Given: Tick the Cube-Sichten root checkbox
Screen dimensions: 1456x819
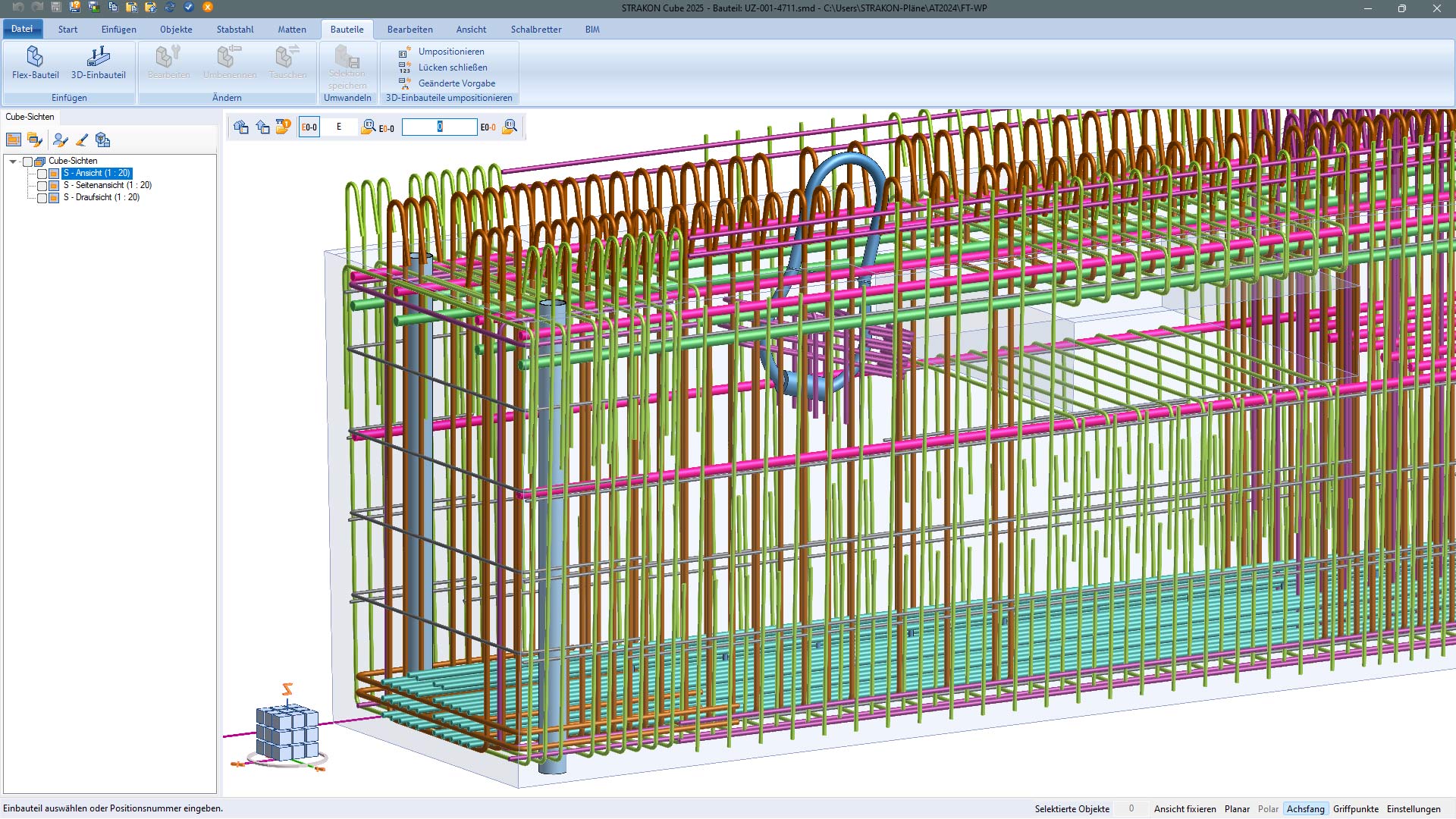Looking at the screenshot, I should (28, 162).
